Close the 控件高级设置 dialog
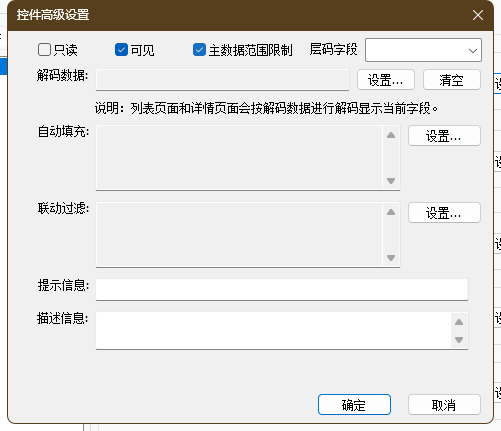This screenshot has height=431, width=501. pyautogui.click(x=478, y=15)
